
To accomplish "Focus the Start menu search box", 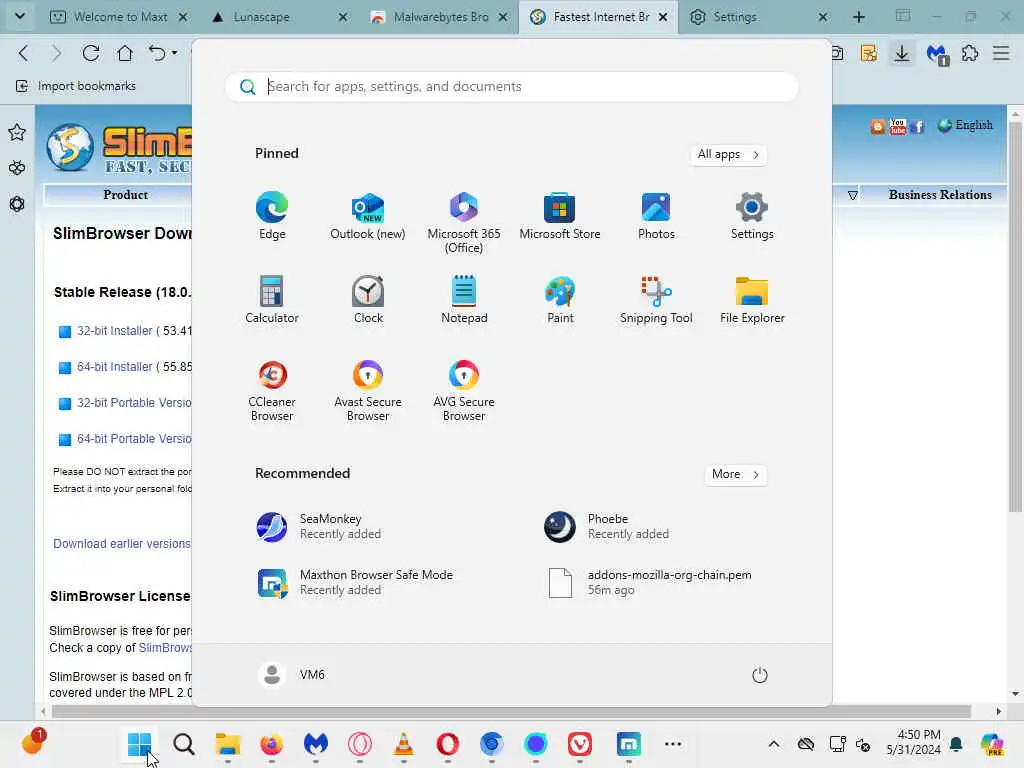I will pyautogui.click(x=512, y=87).
